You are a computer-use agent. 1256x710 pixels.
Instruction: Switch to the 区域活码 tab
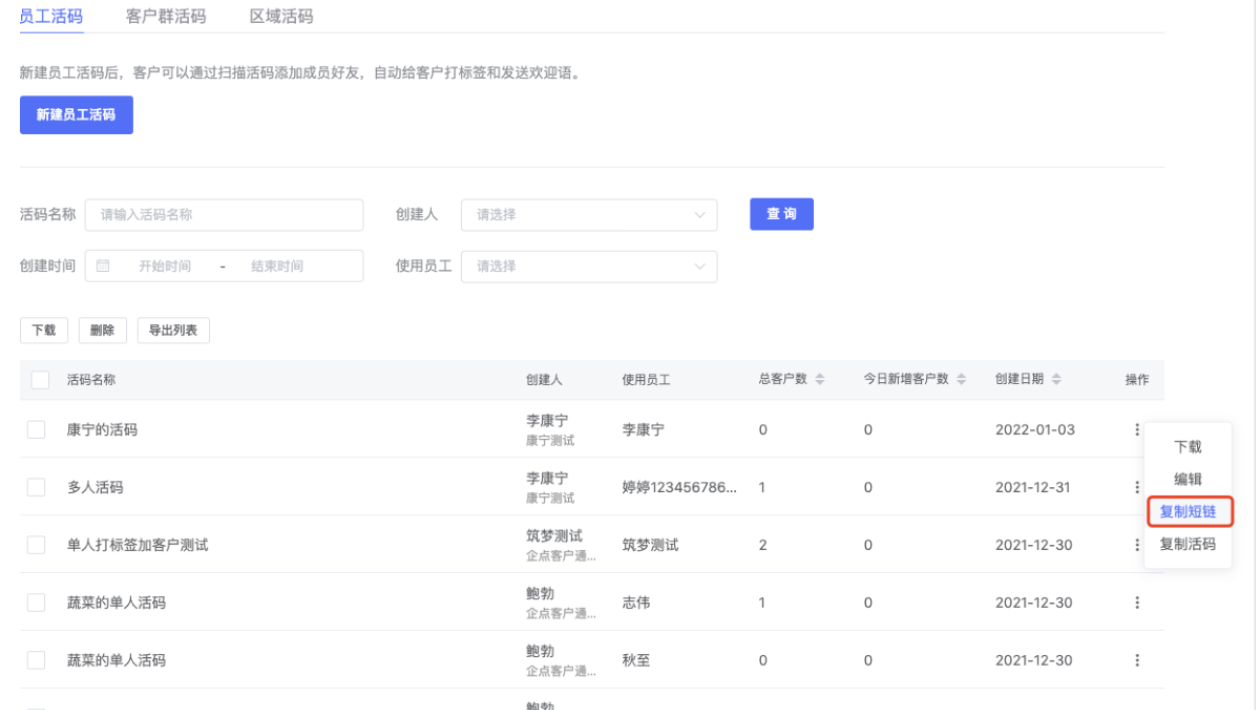(x=281, y=17)
